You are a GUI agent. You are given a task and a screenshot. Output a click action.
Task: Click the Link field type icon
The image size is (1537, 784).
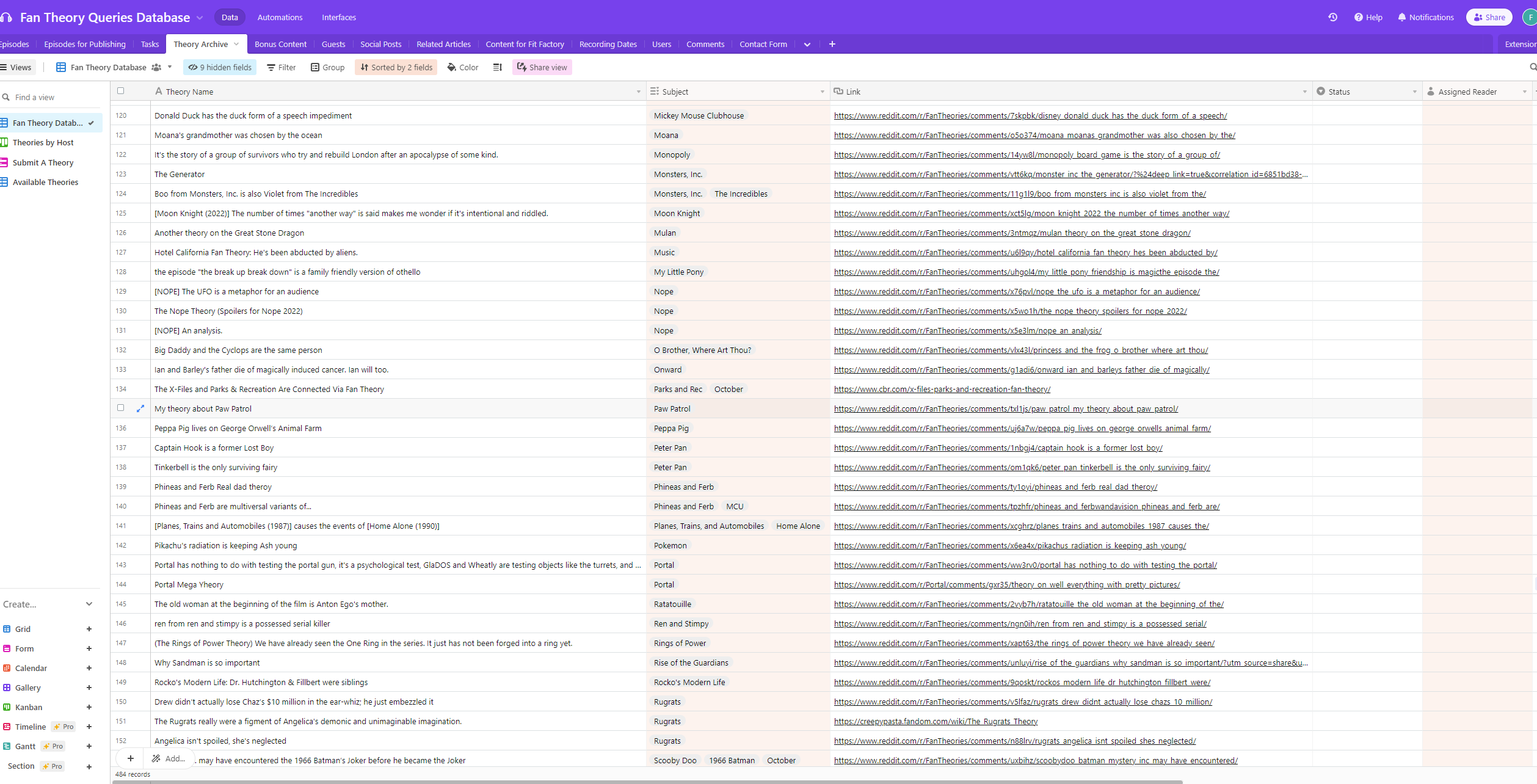coord(839,91)
